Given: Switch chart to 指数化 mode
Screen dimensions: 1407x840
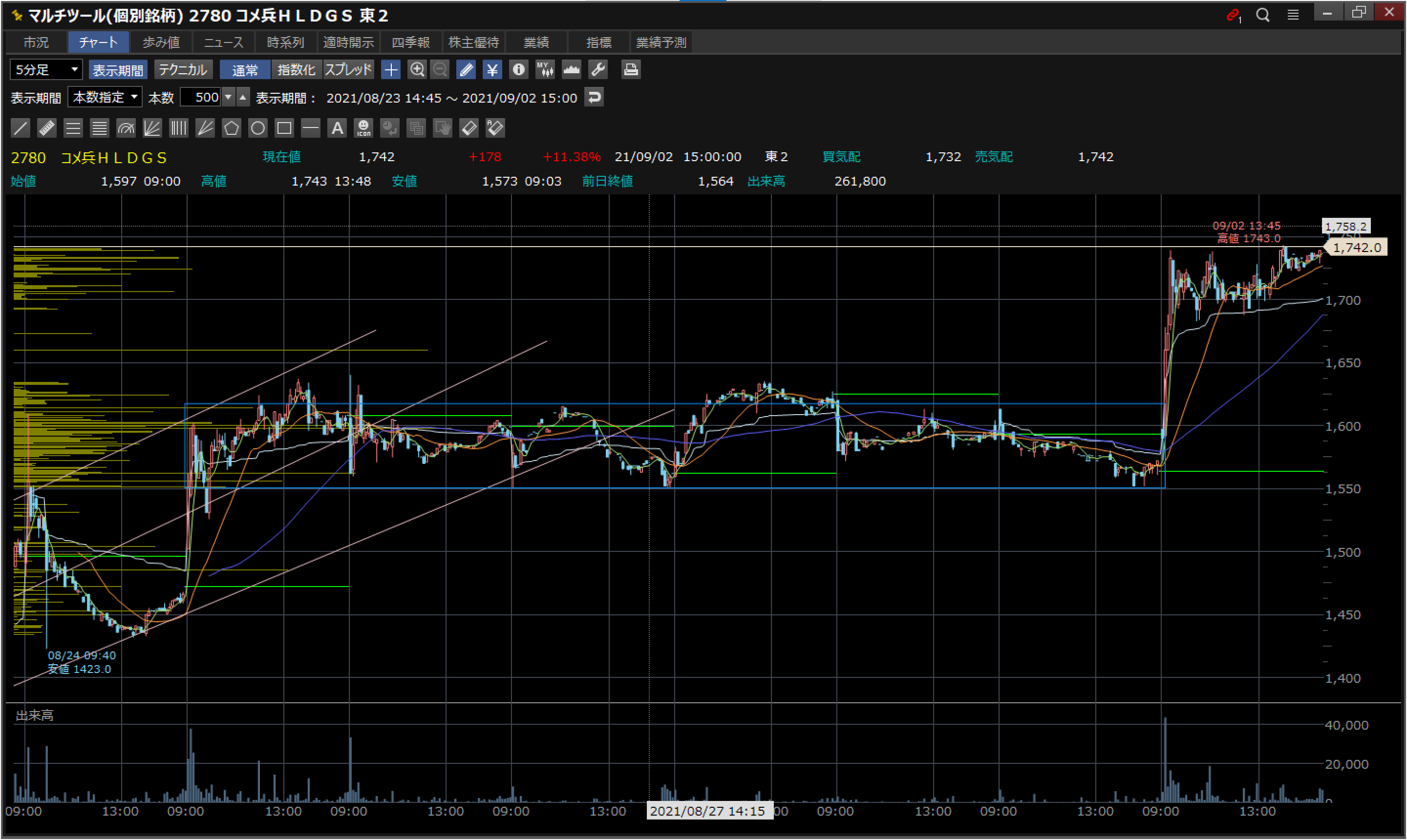Looking at the screenshot, I should point(296,70).
